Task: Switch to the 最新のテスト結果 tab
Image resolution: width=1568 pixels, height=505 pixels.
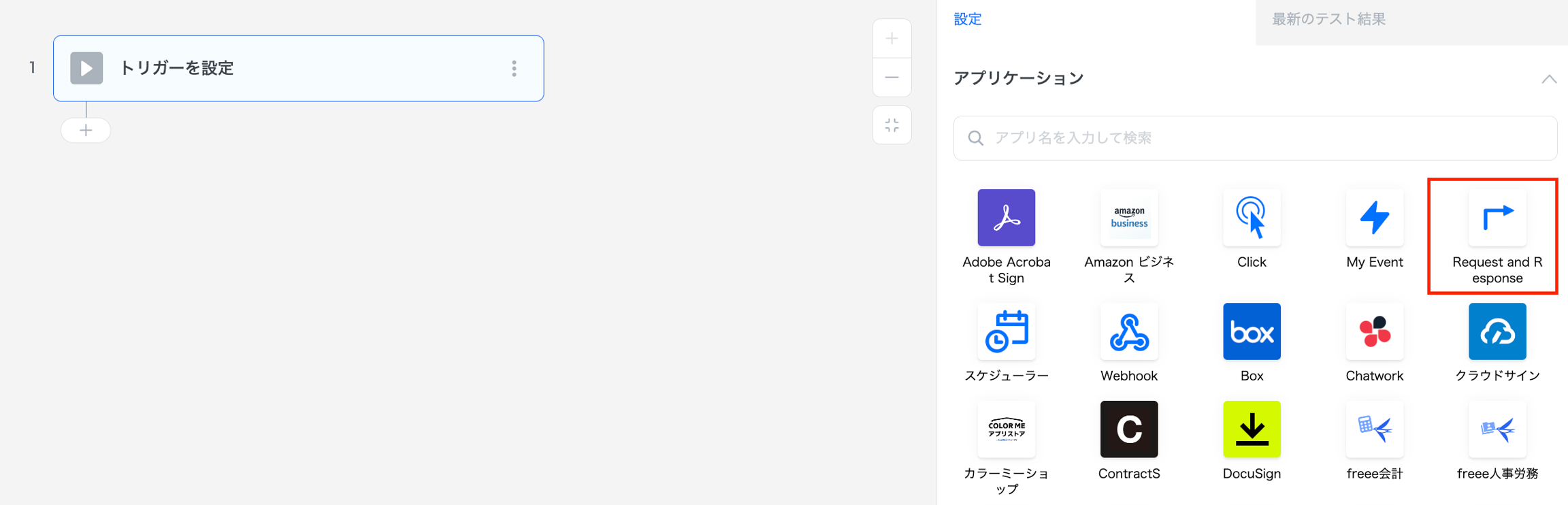Action: pyautogui.click(x=1328, y=19)
